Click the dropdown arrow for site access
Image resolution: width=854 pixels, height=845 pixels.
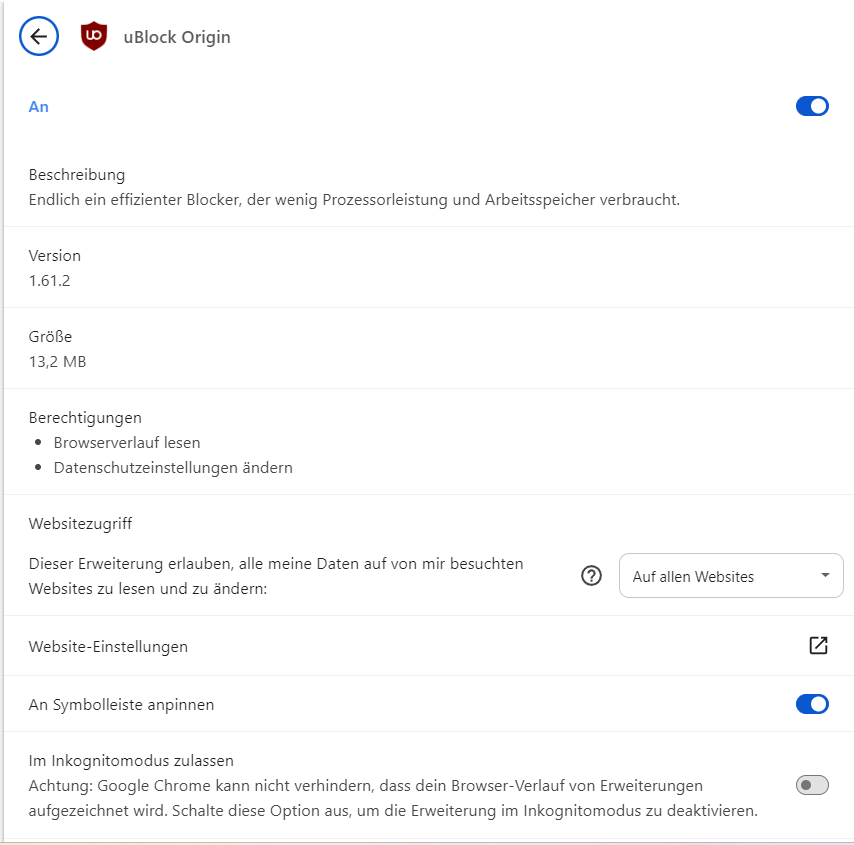(x=825, y=575)
